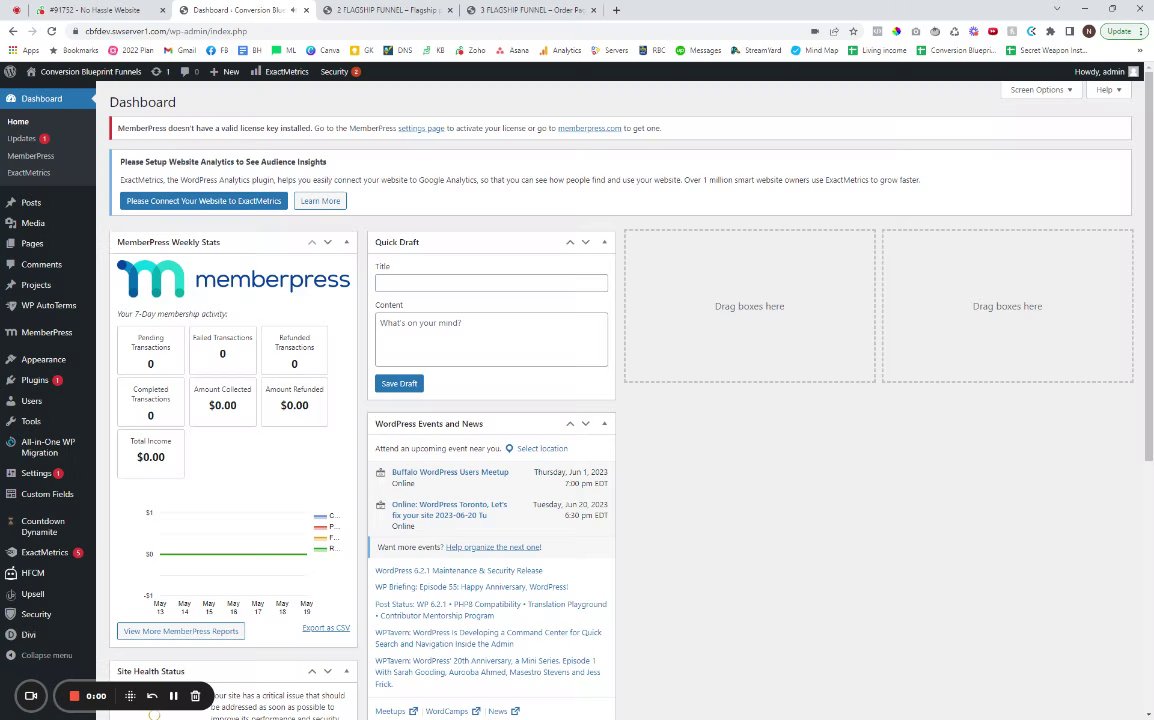Open WordPress 6.2.1 Maintenance & Security Release

click(459, 571)
